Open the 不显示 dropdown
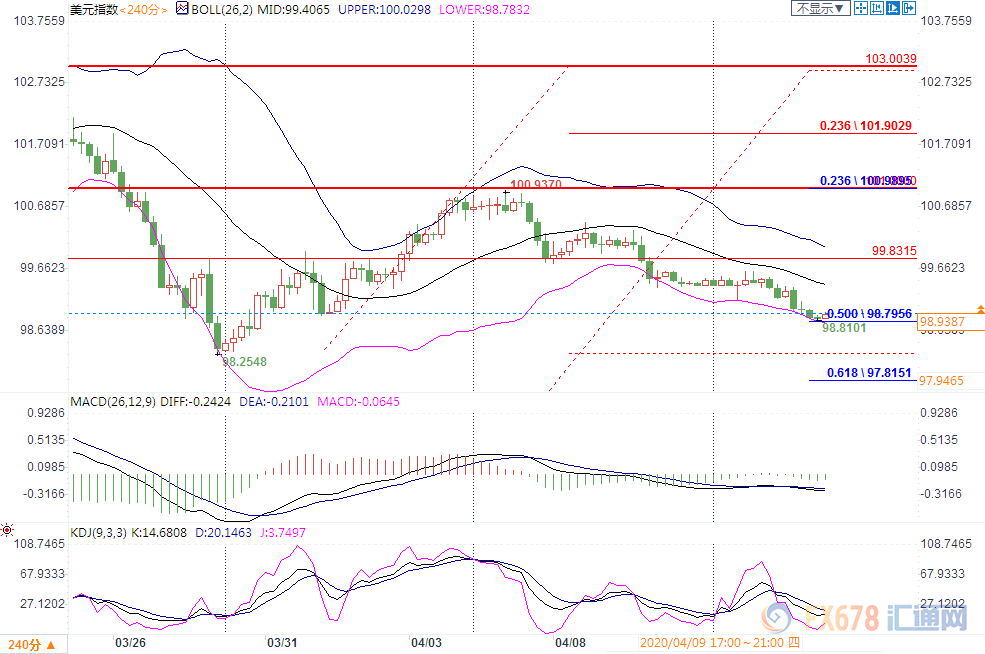This screenshot has width=985, height=654. point(821,8)
